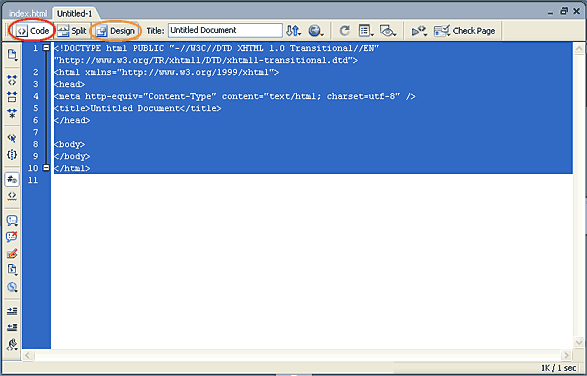Collapse code at line 10 minus box

pyautogui.click(x=46, y=167)
